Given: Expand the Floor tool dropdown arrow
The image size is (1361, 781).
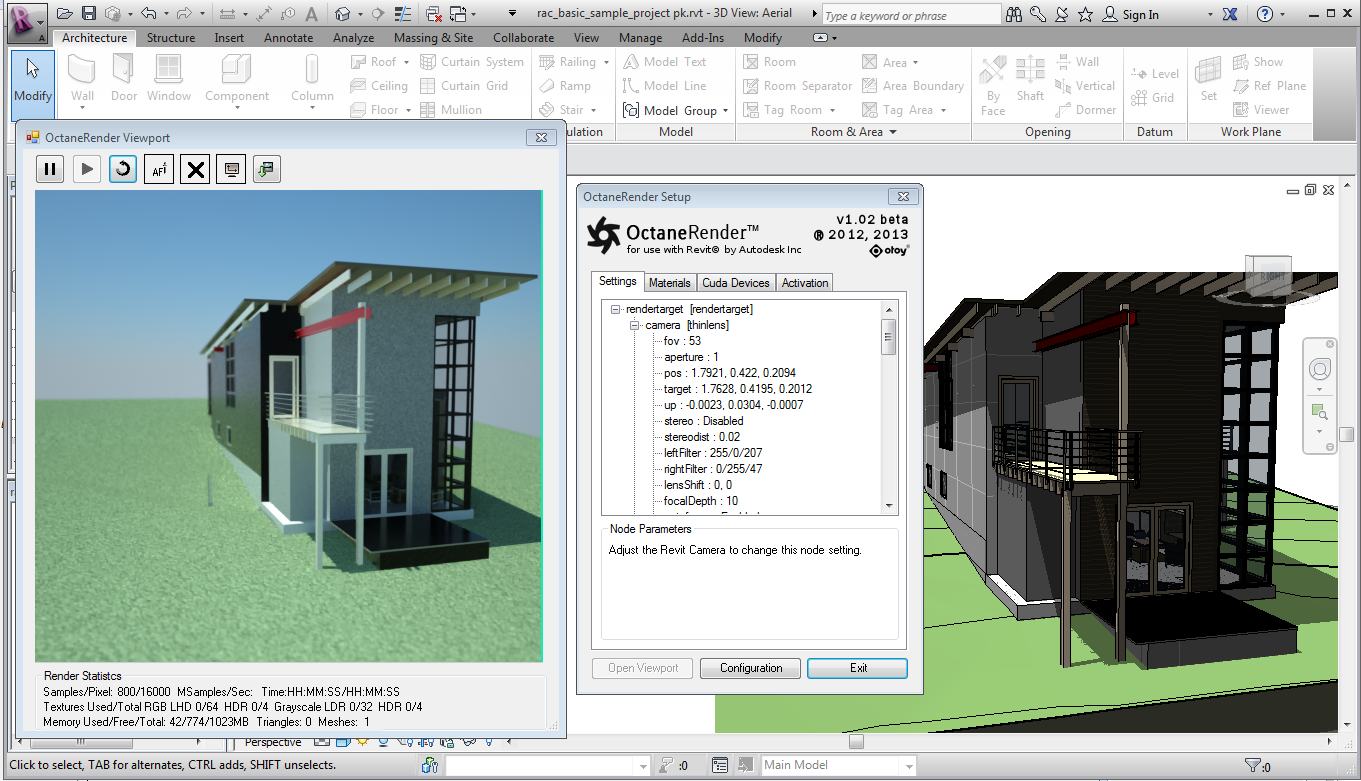Looking at the screenshot, I should (x=408, y=110).
